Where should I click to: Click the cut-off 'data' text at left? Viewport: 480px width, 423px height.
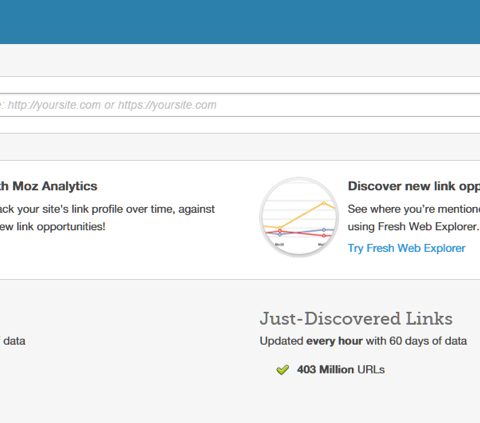click(x=13, y=341)
